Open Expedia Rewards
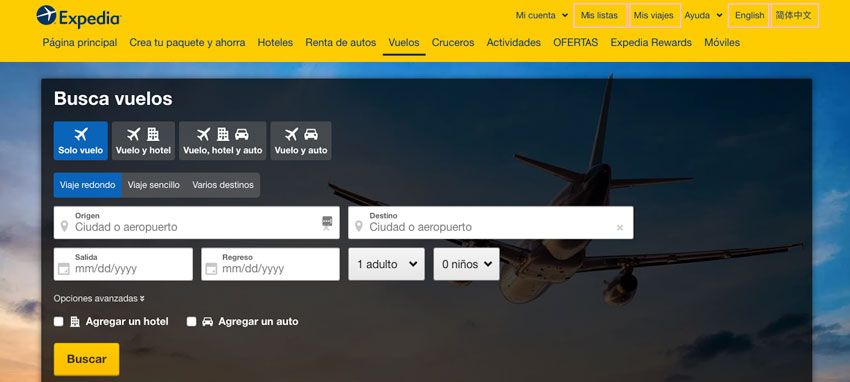This screenshot has width=850, height=382. (651, 42)
